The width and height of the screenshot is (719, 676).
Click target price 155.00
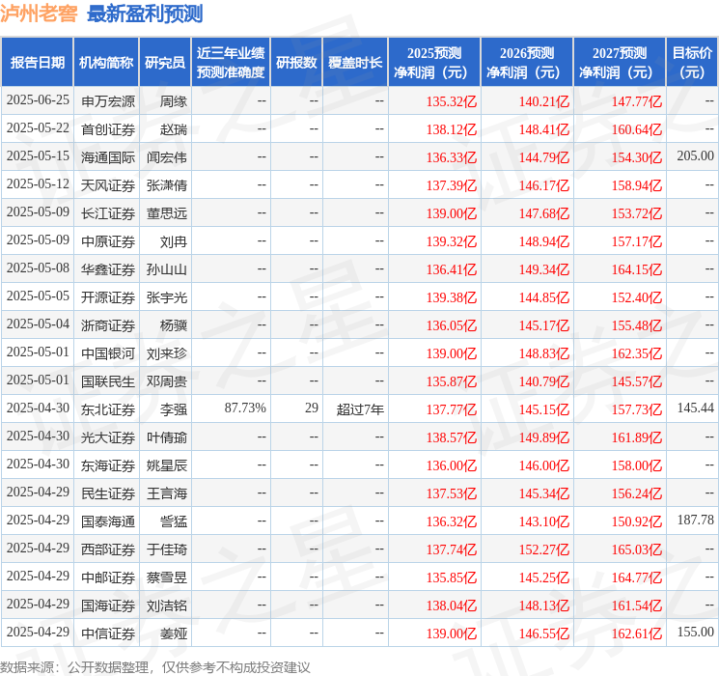[695, 632]
